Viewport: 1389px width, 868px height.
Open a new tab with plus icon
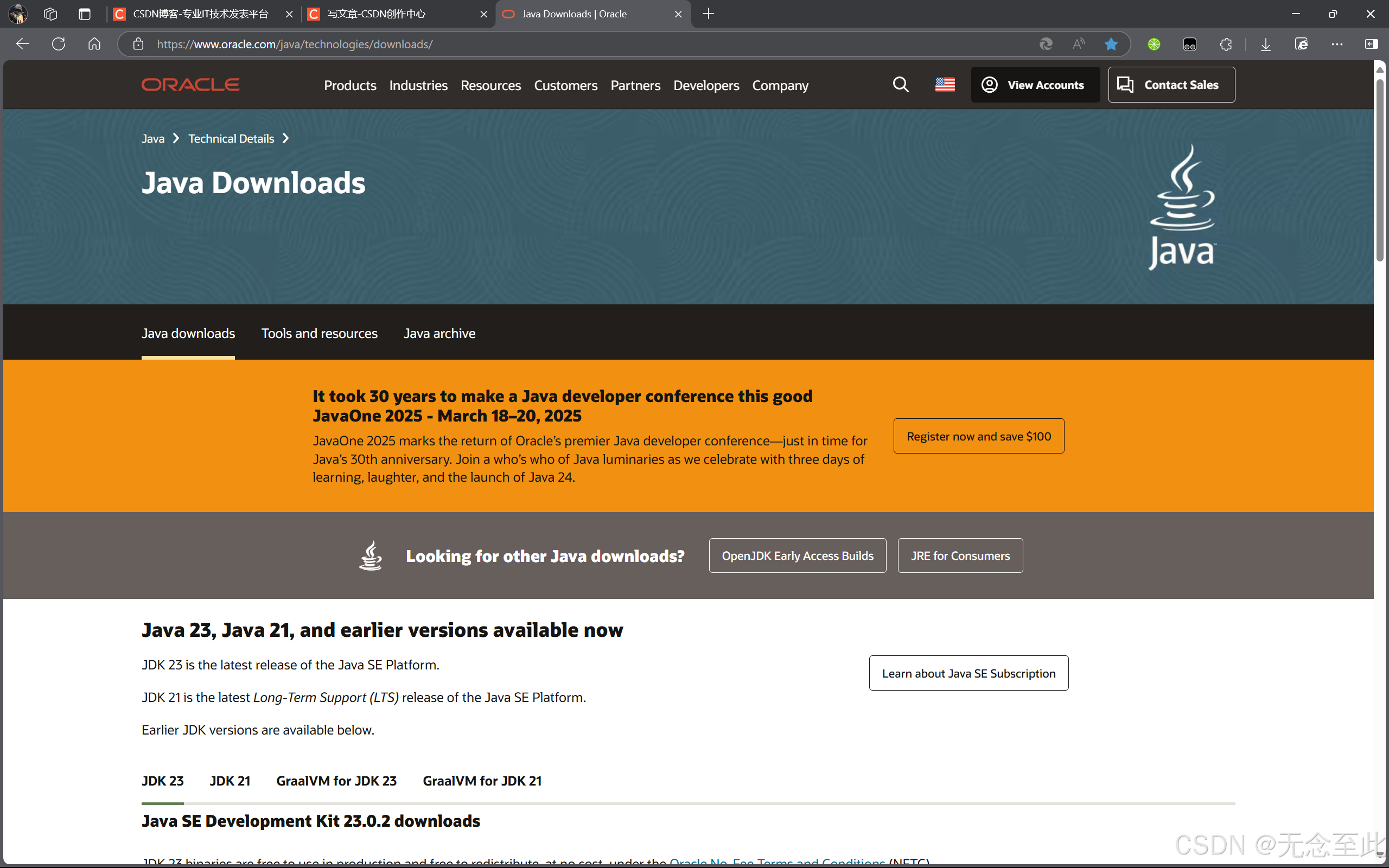[708, 14]
